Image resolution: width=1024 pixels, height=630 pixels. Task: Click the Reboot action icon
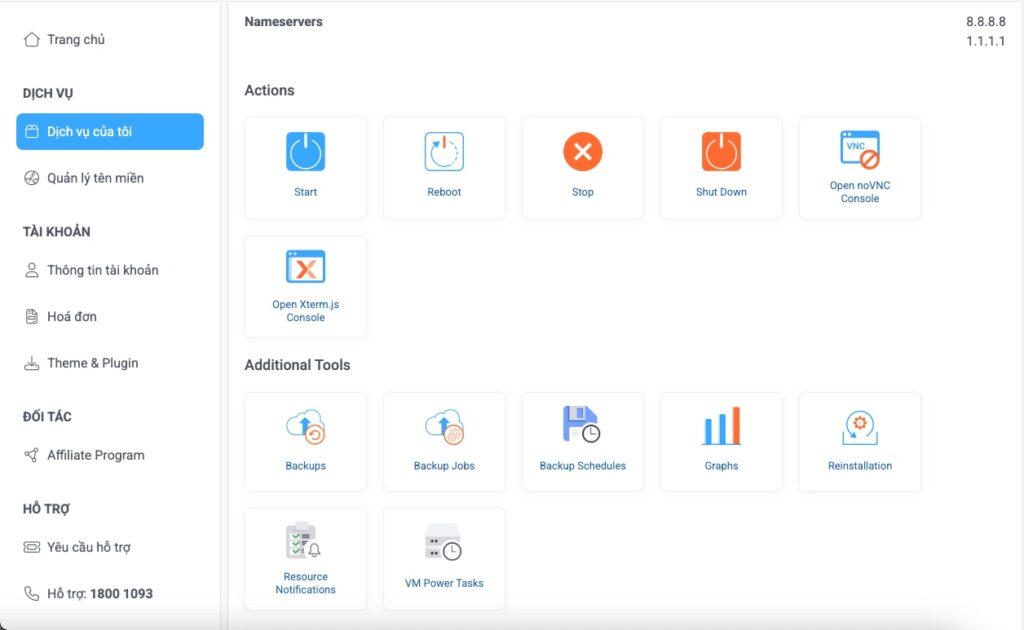point(444,153)
